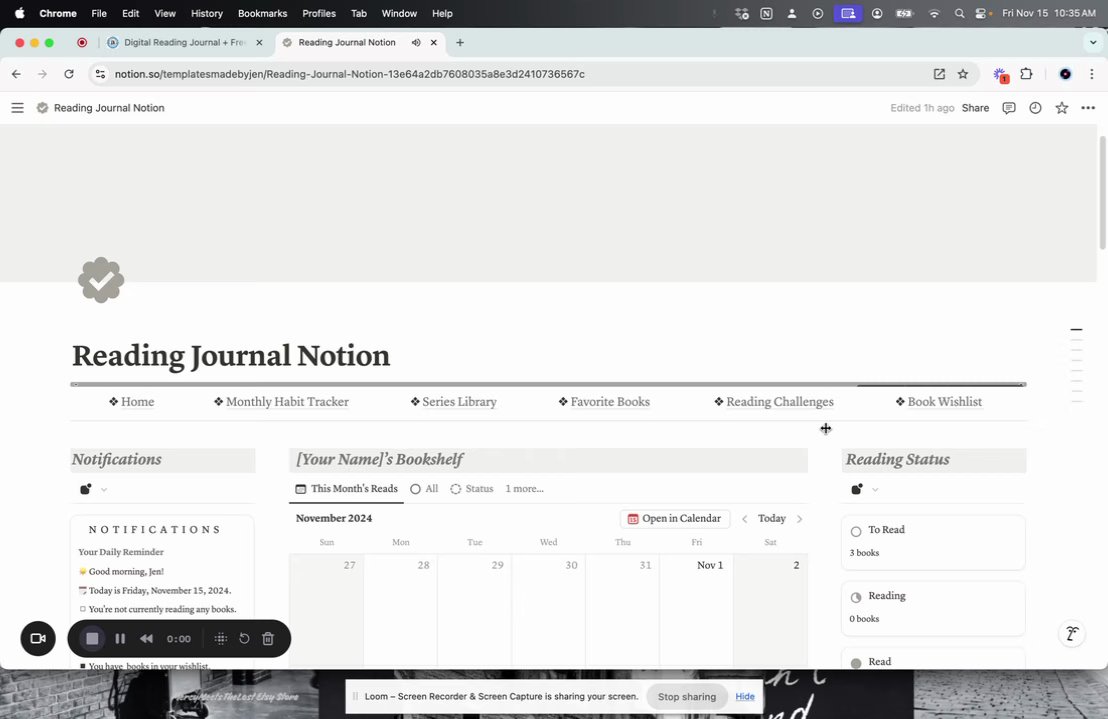Pause the Loom recording

pyautogui.click(x=120, y=638)
